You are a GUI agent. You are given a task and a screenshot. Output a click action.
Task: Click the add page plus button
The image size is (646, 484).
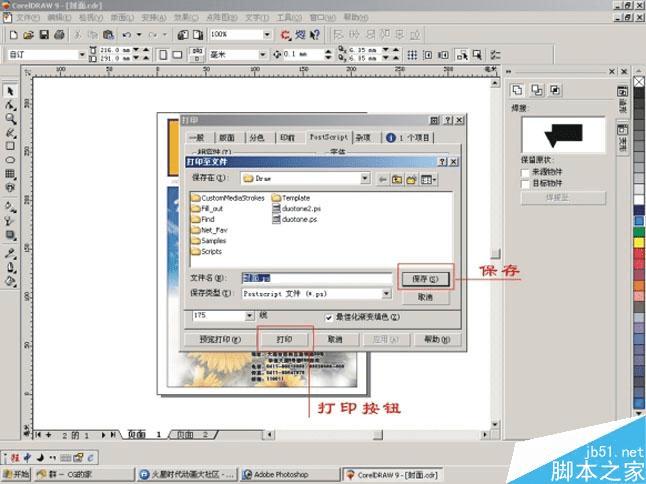click(x=49, y=435)
